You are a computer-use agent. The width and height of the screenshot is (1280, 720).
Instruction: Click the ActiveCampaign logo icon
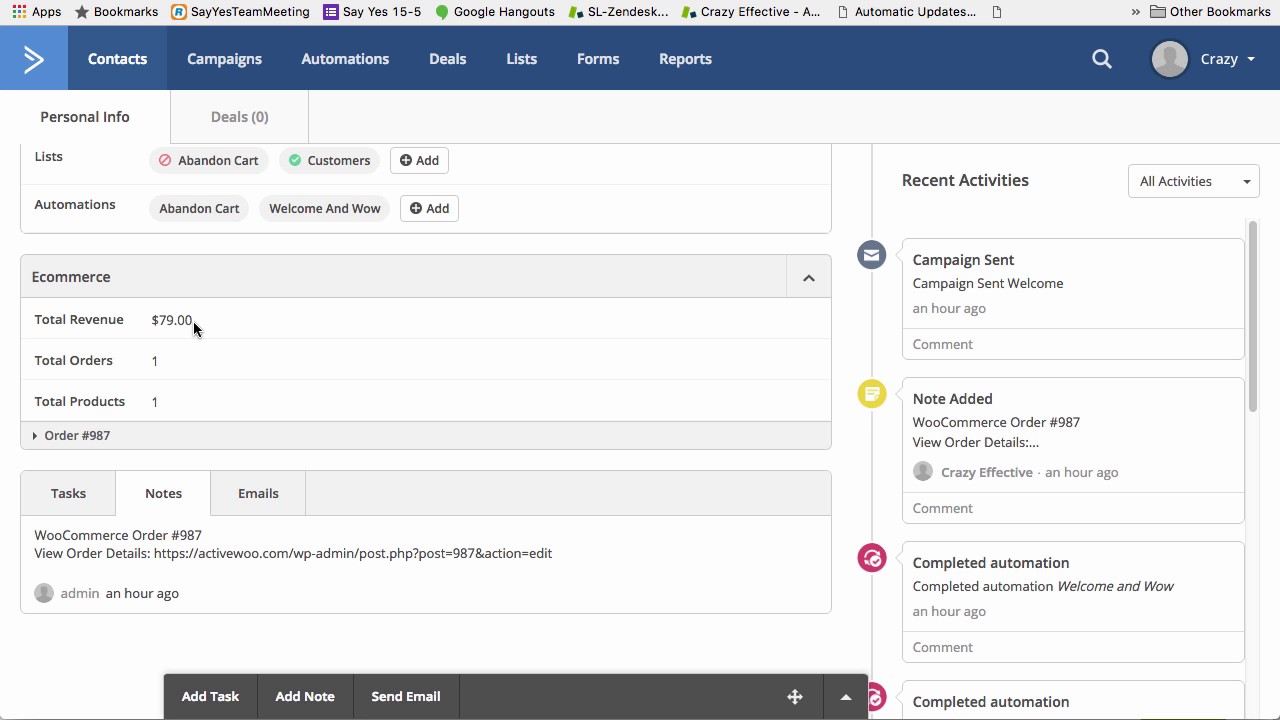click(x=34, y=59)
